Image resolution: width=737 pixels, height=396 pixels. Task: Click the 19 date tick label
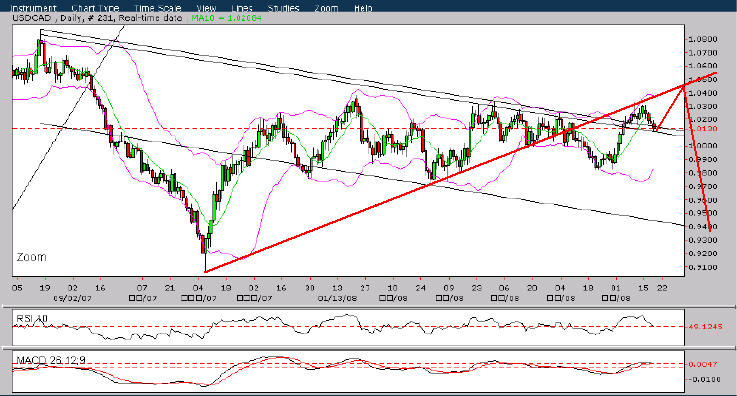pos(45,288)
